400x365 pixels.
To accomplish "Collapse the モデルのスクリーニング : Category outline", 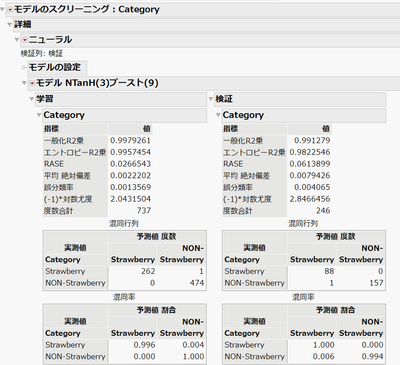I will click(3, 10).
